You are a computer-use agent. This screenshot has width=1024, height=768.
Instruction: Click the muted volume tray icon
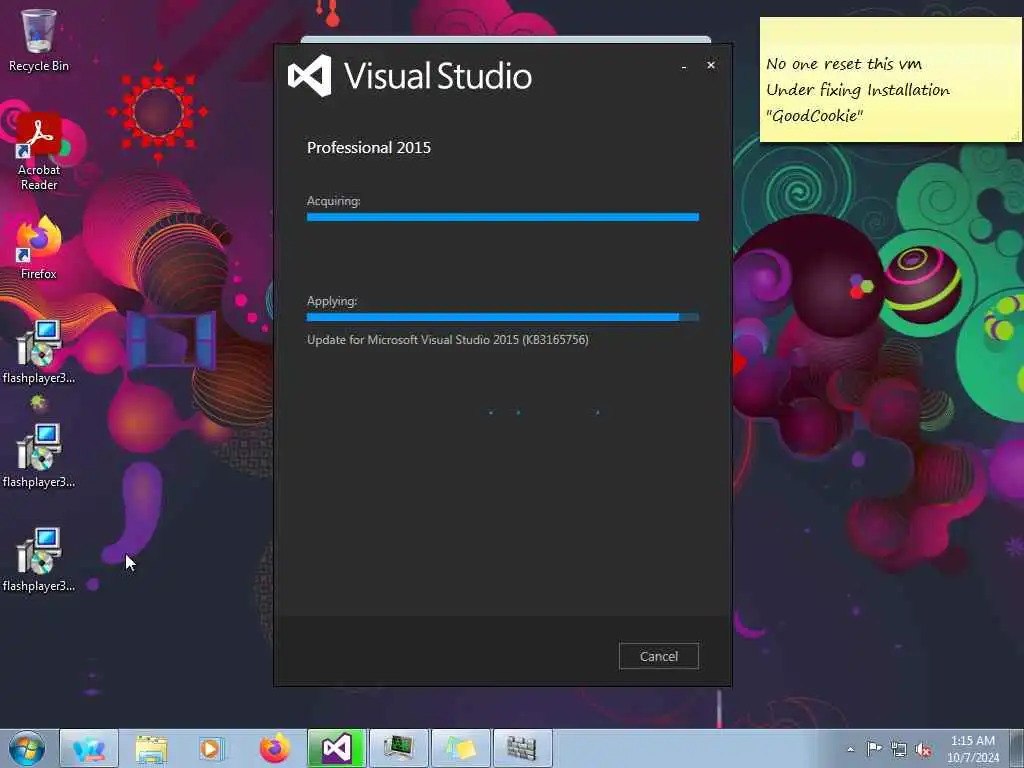pyautogui.click(x=923, y=749)
